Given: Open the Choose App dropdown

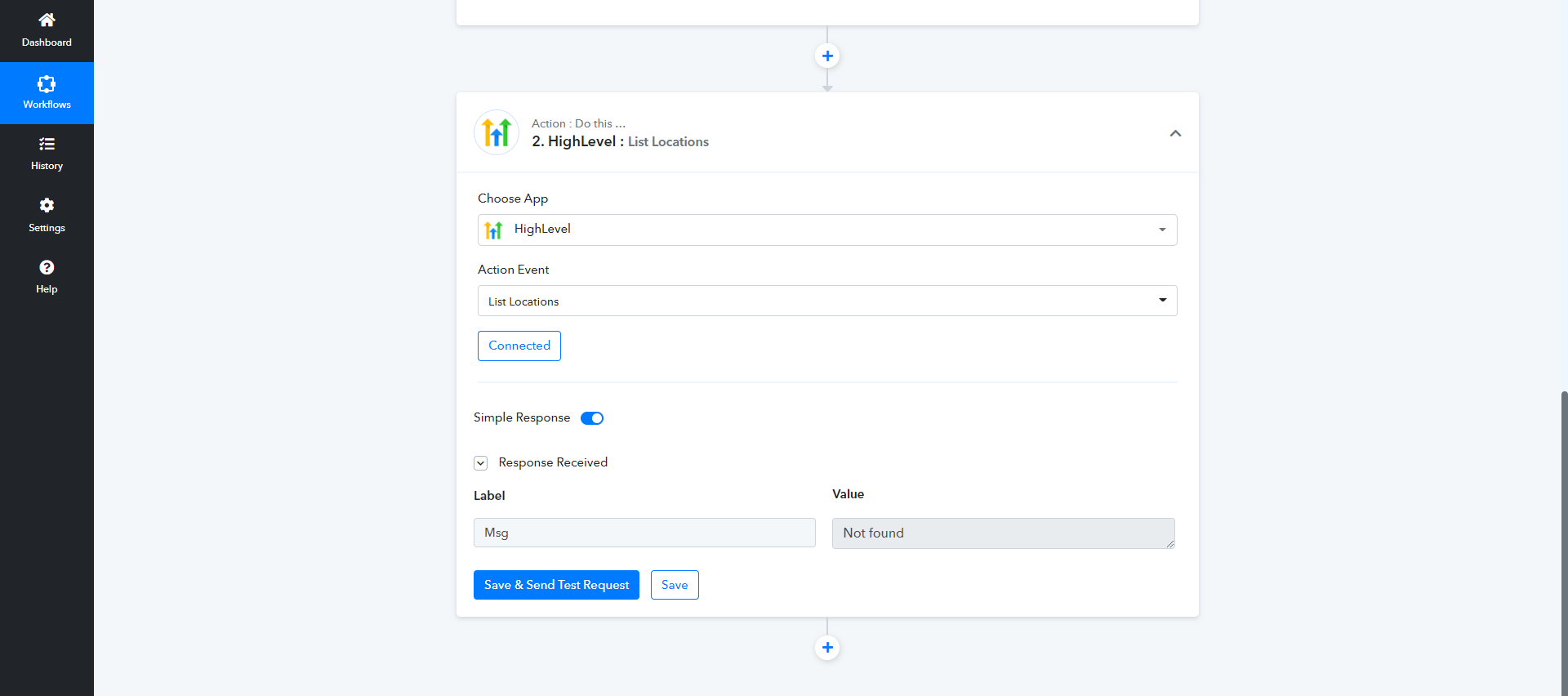Looking at the screenshot, I should 827,230.
